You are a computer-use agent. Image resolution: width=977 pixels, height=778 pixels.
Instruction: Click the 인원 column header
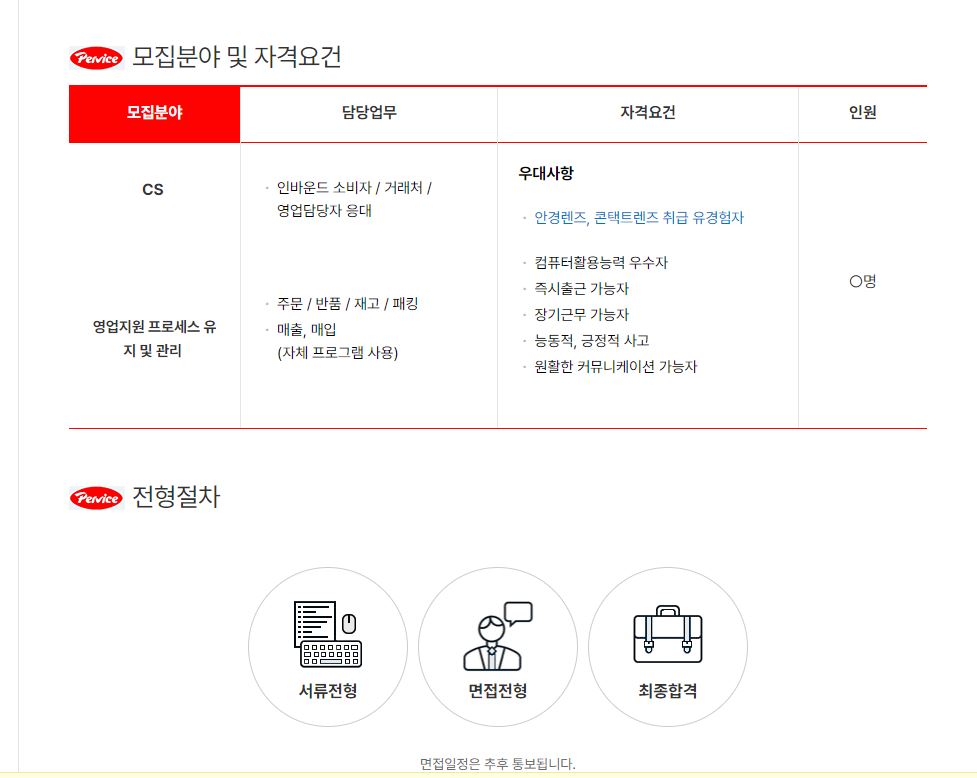[862, 113]
